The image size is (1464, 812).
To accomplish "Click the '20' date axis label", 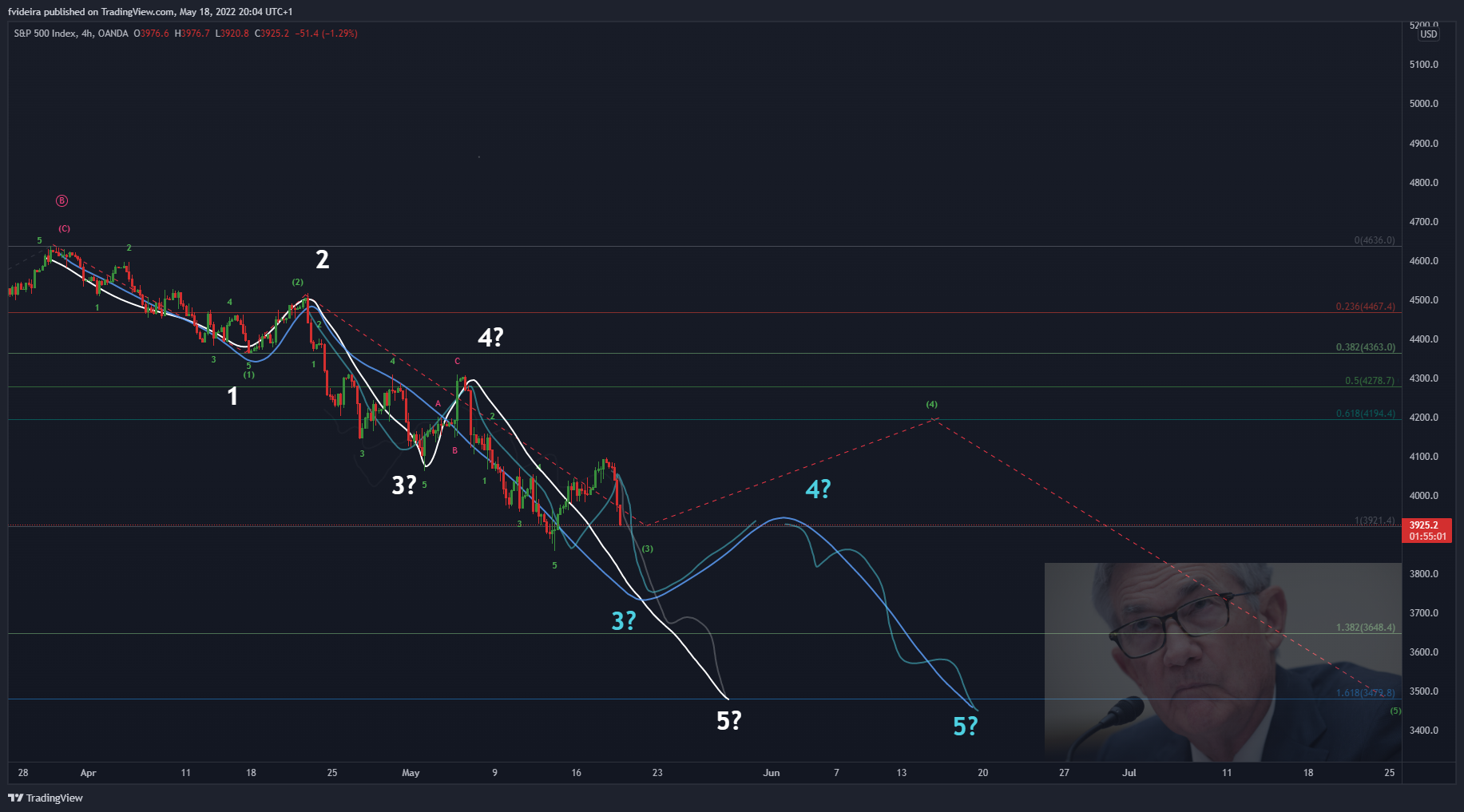I will [x=983, y=773].
